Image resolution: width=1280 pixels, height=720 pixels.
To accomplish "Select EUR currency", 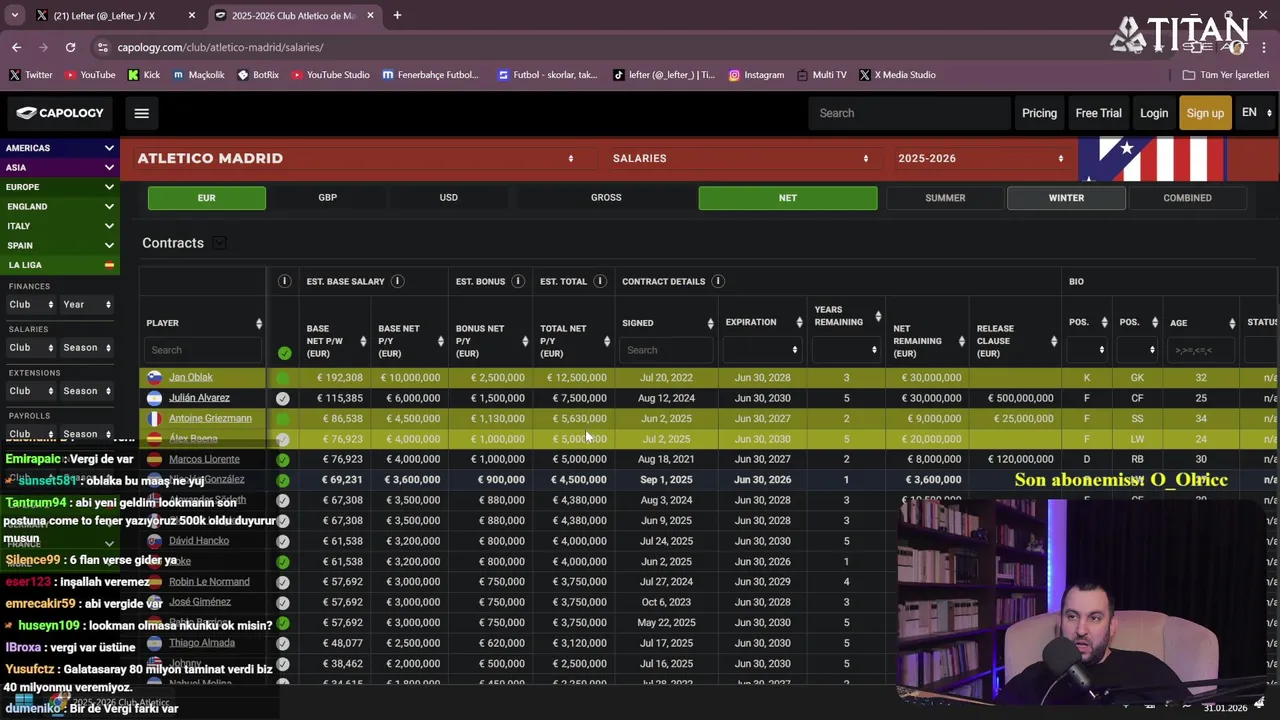I will [206, 198].
